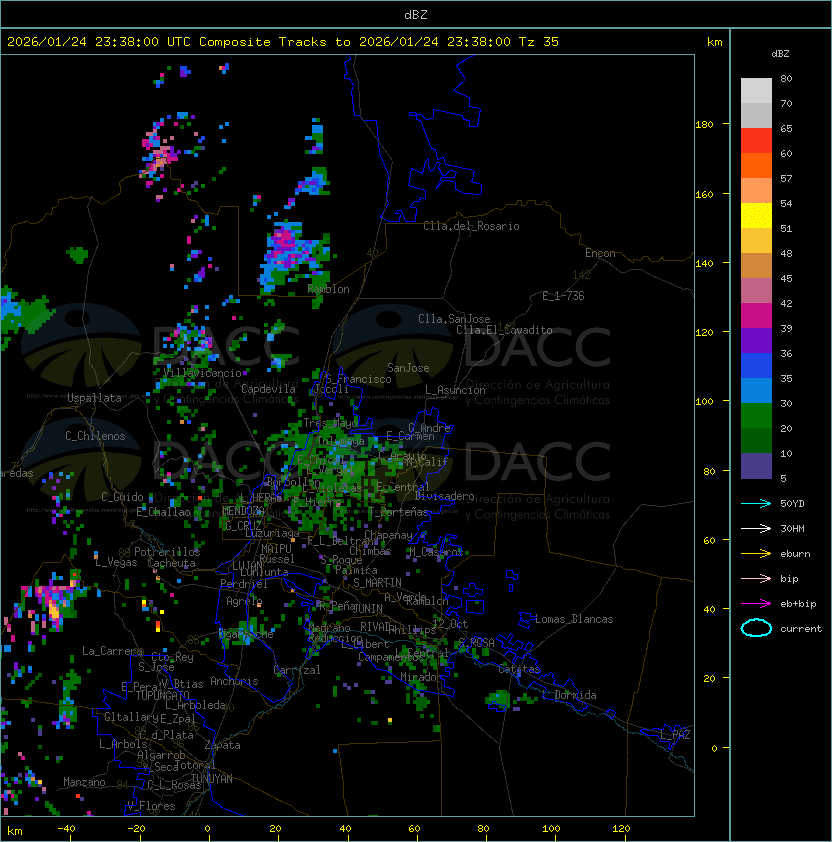Click the Clla.del_Rosario label
The height and width of the screenshot is (842, 832).
471,226
